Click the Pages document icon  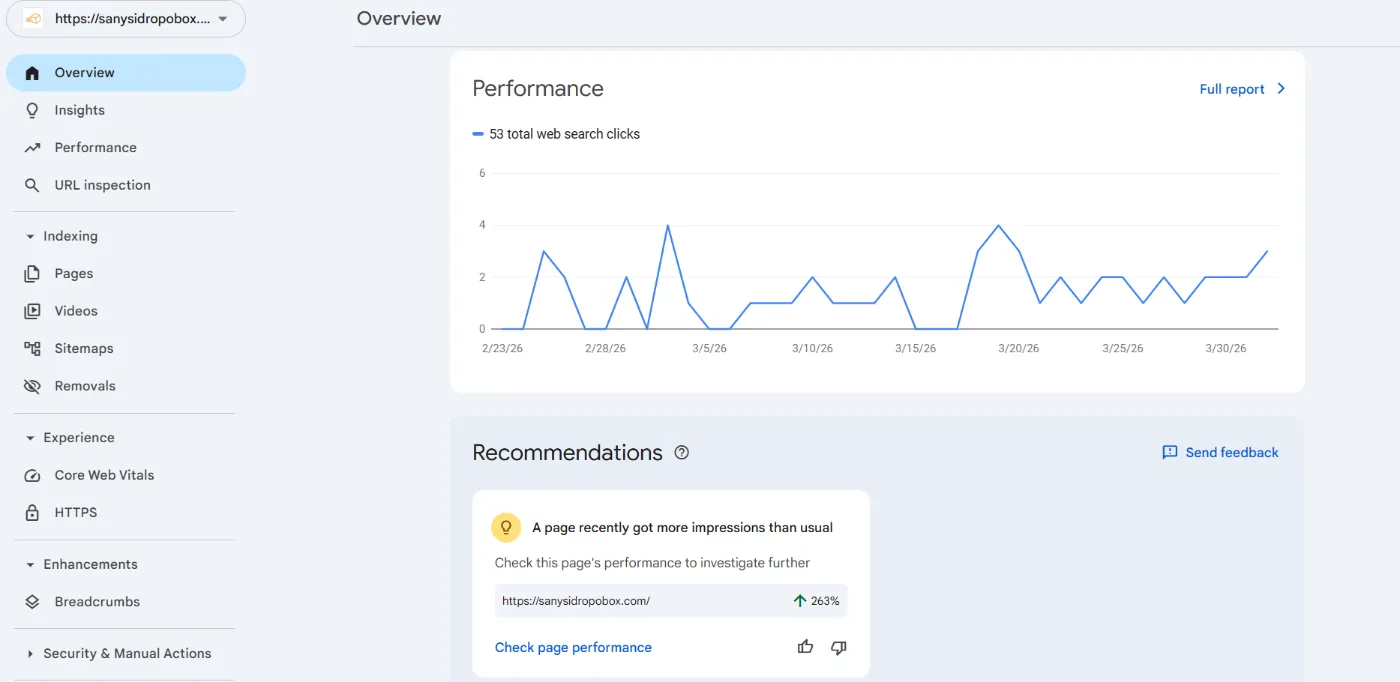click(32, 273)
